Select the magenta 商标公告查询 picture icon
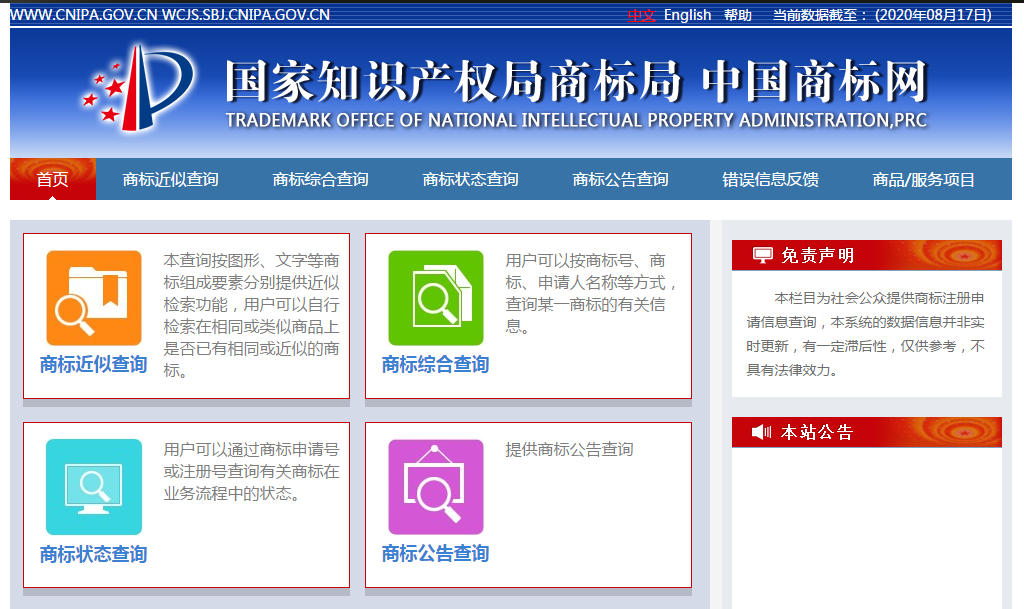Image resolution: width=1024 pixels, height=609 pixels. 434,487
